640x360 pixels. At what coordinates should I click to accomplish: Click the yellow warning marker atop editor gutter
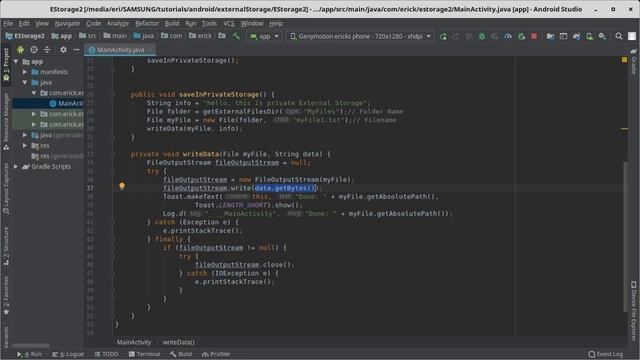pos(624,60)
